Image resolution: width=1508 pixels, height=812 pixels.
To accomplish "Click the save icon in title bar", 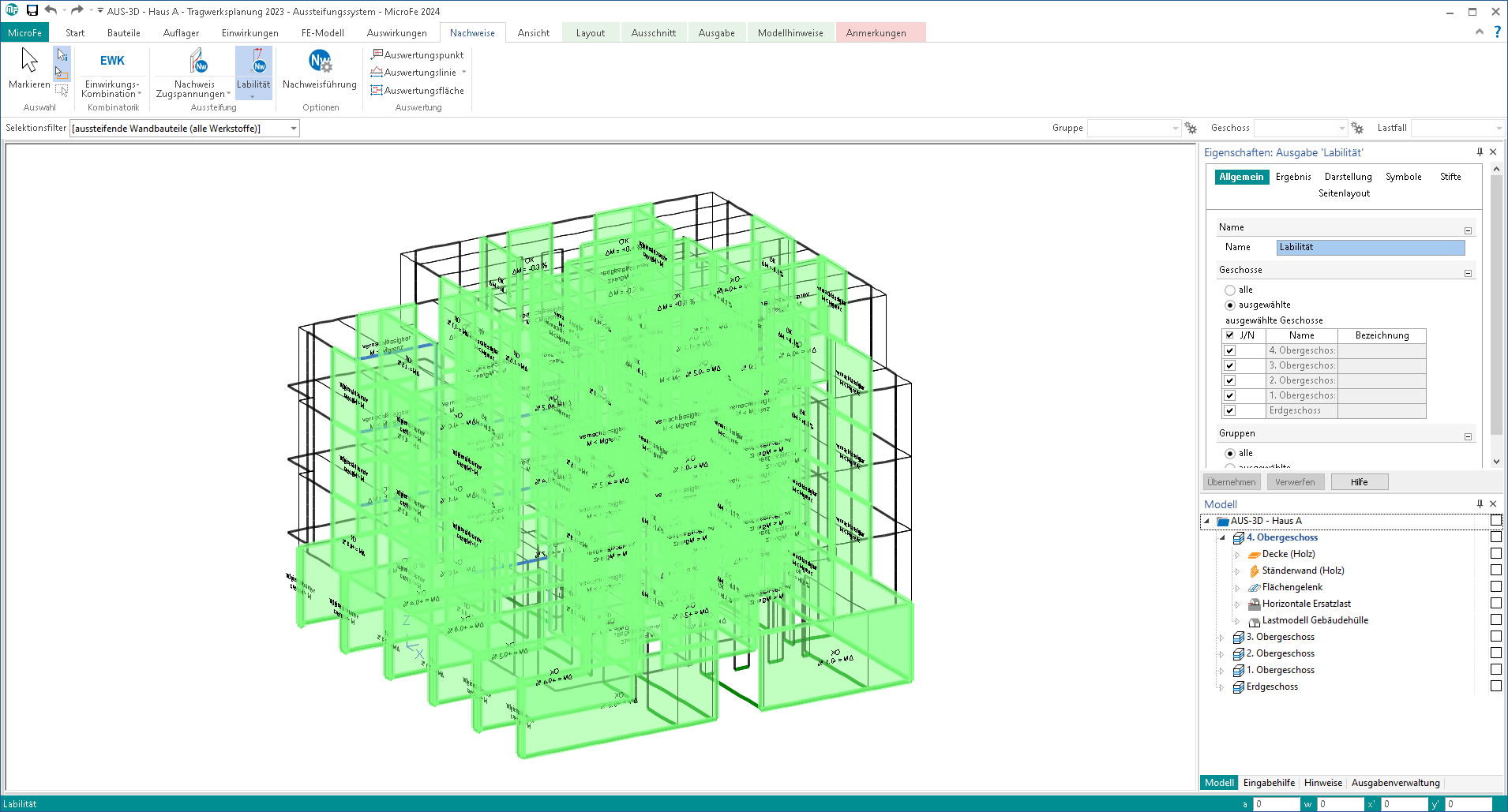I will (x=32, y=11).
